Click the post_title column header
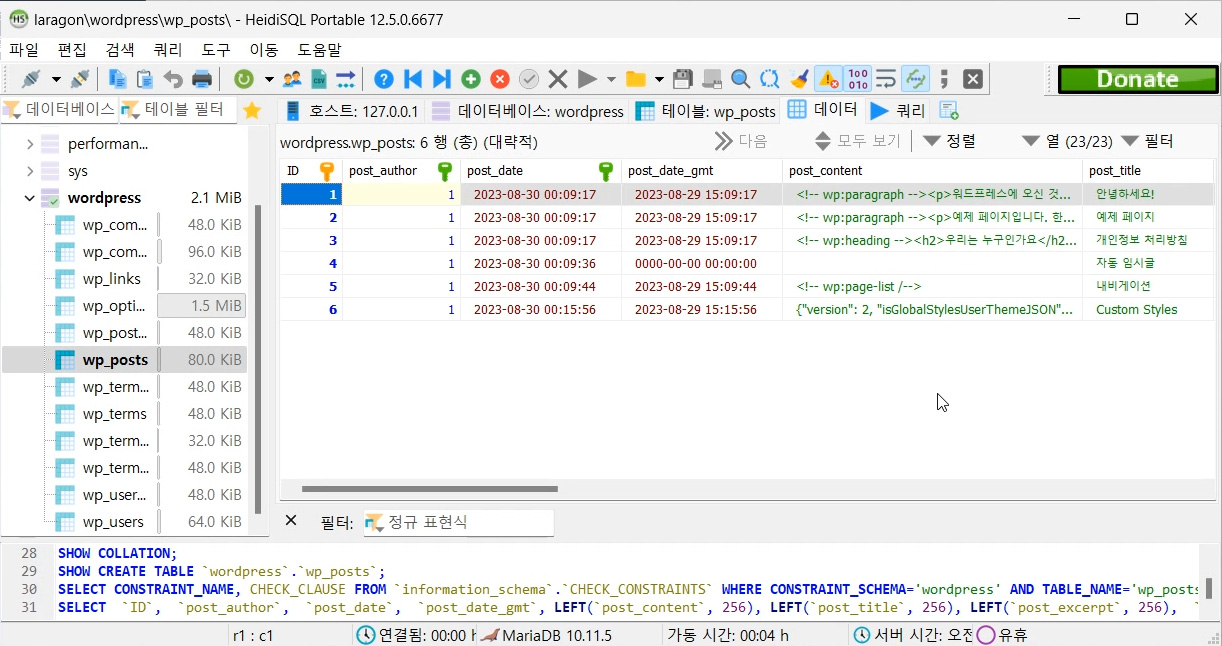 (x=1147, y=171)
